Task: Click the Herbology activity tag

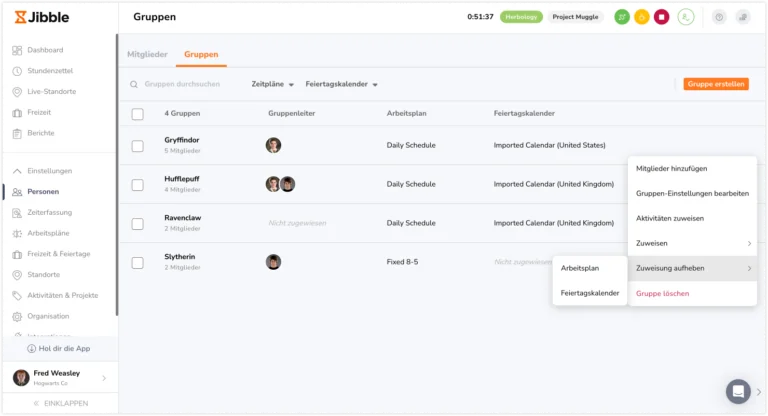Action: [521, 17]
